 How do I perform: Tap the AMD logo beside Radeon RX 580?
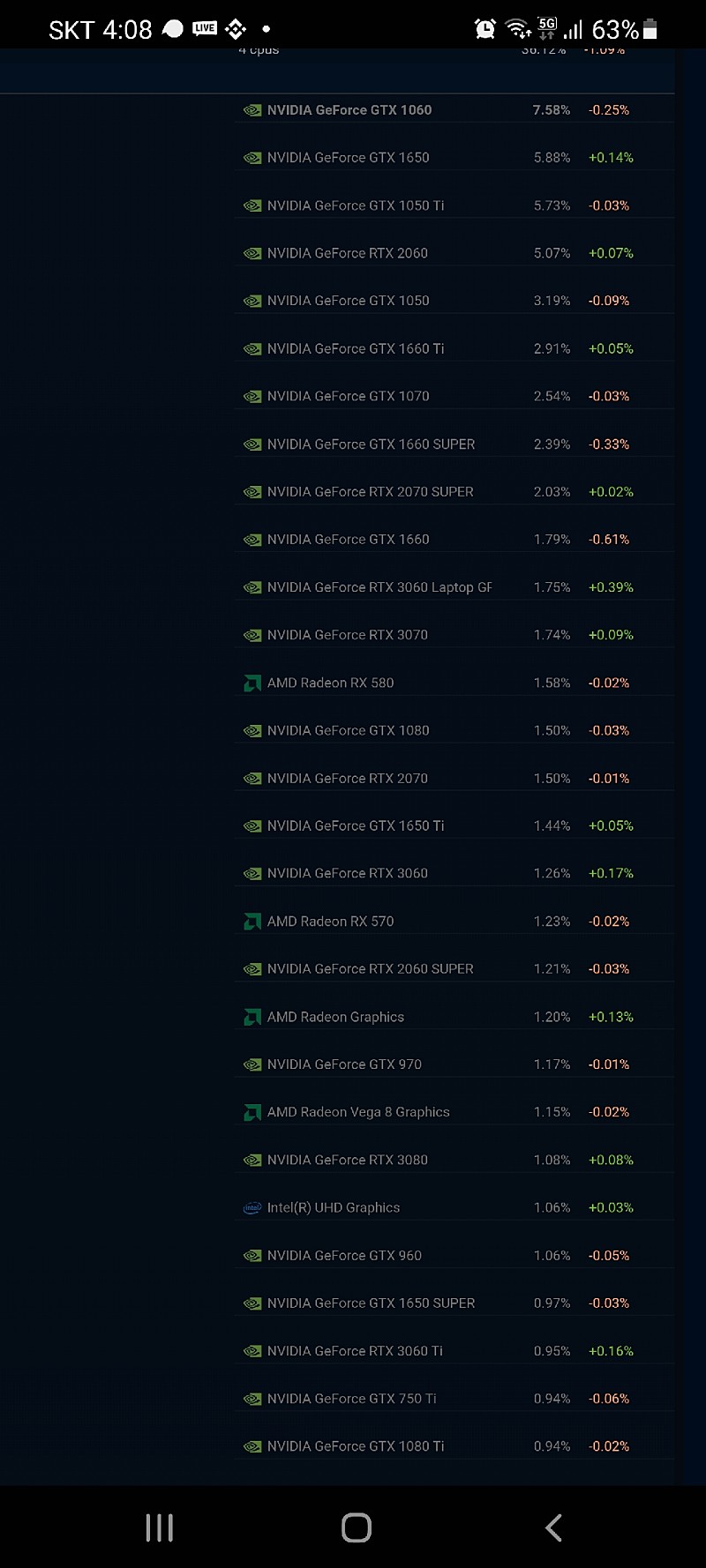point(252,683)
